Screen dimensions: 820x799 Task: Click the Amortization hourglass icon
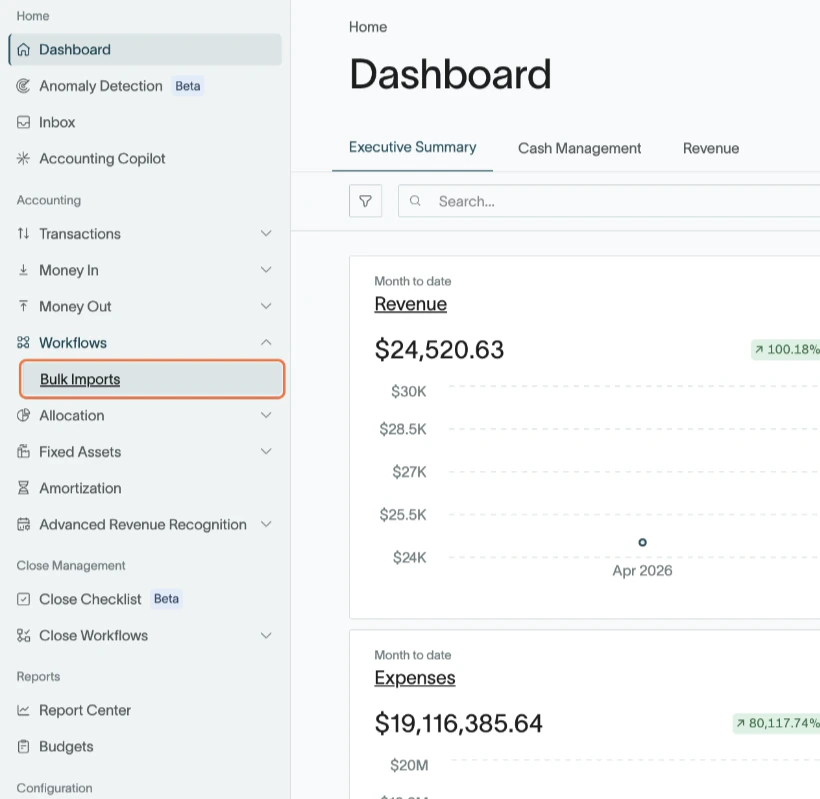point(24,488)
